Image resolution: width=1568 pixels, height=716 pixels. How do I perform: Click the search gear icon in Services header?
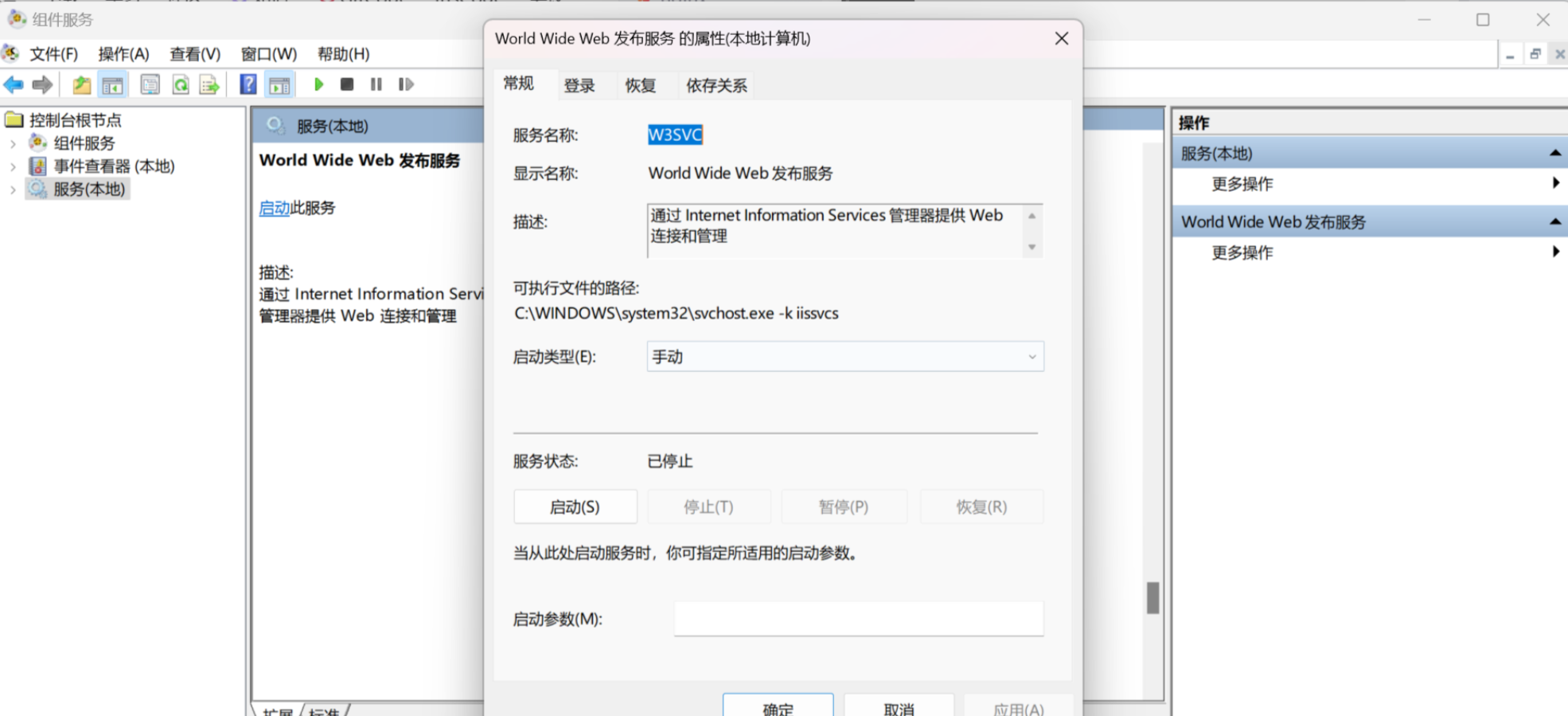275,125
